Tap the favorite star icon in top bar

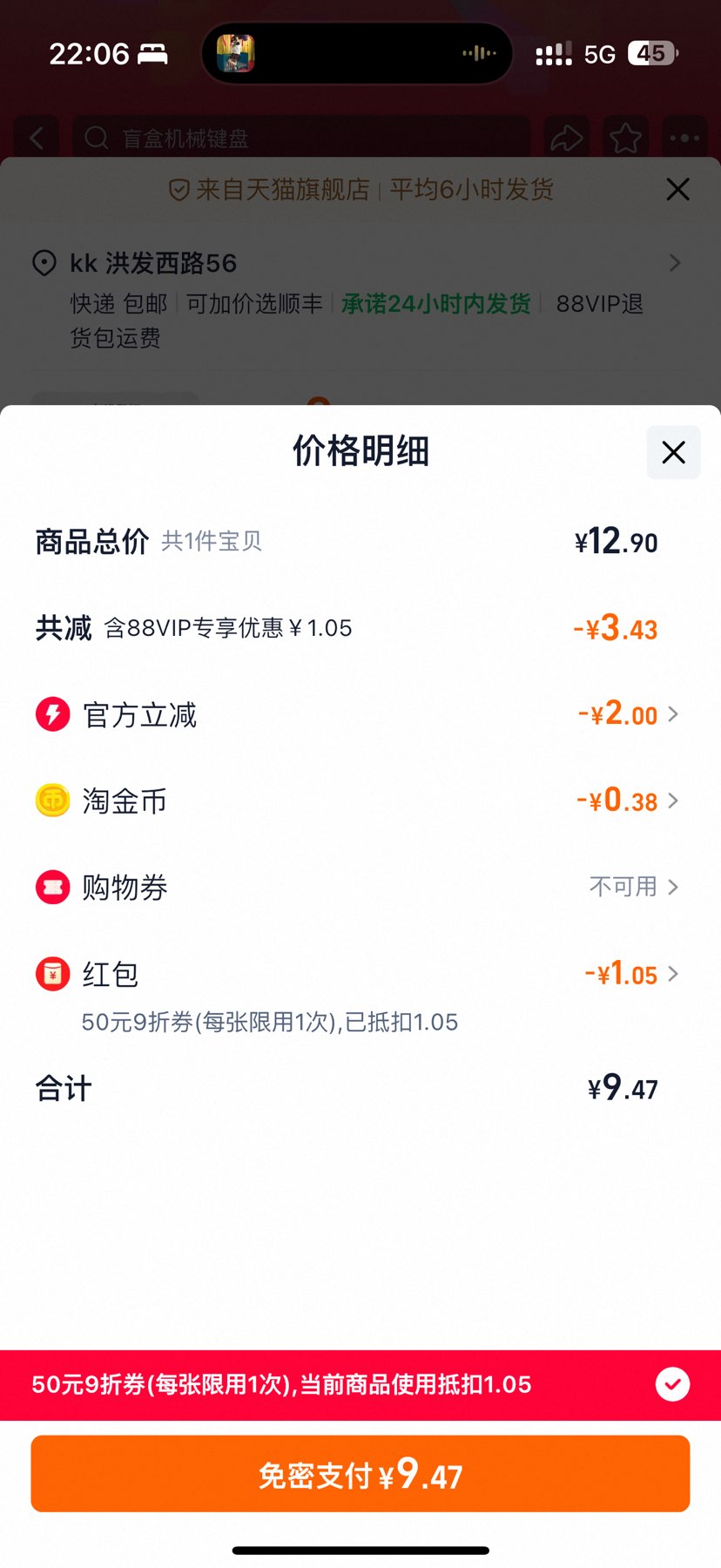[625, 138]
